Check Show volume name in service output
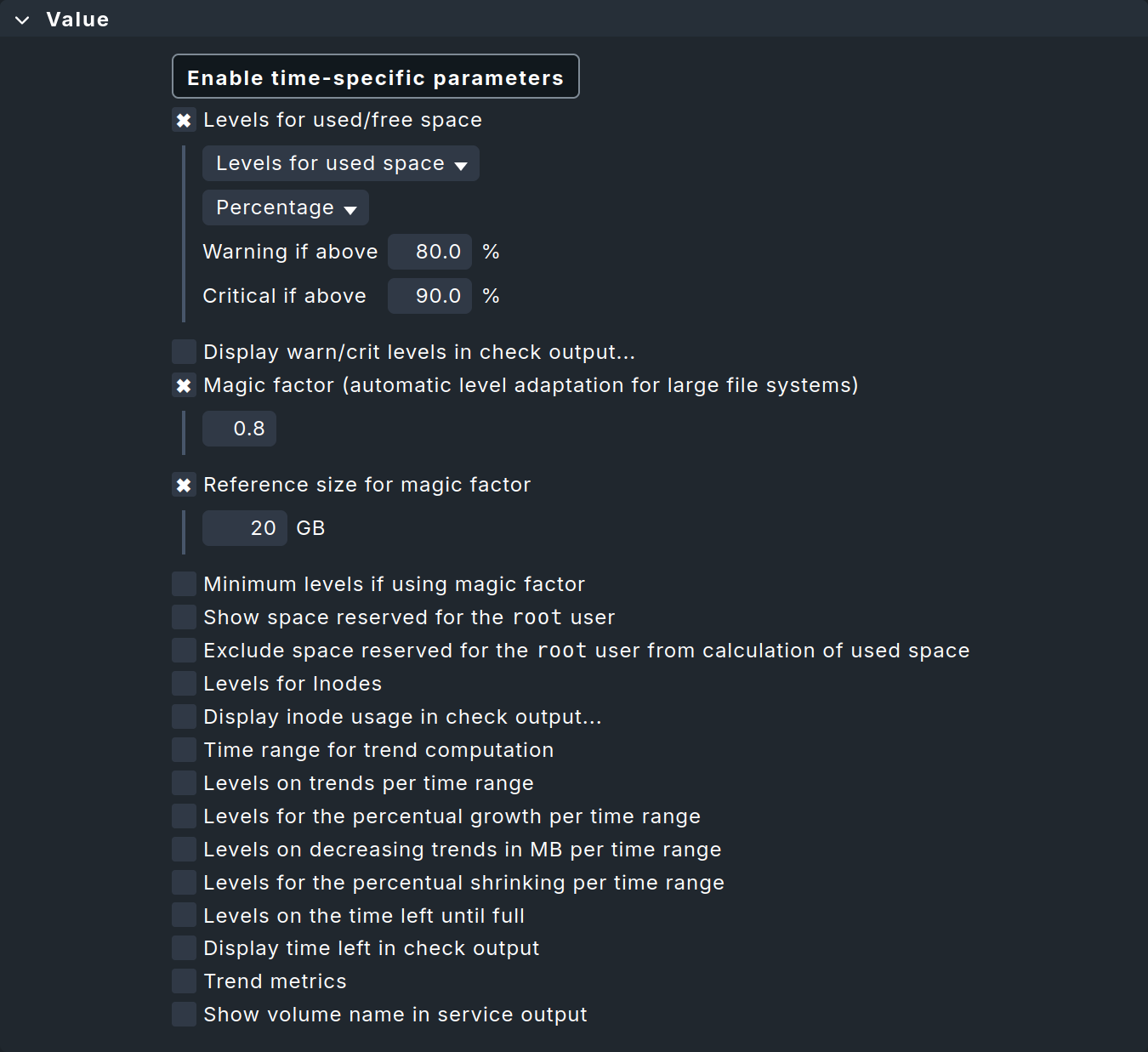This screenshot has width=1148, height=1052. click(184, 1014)
